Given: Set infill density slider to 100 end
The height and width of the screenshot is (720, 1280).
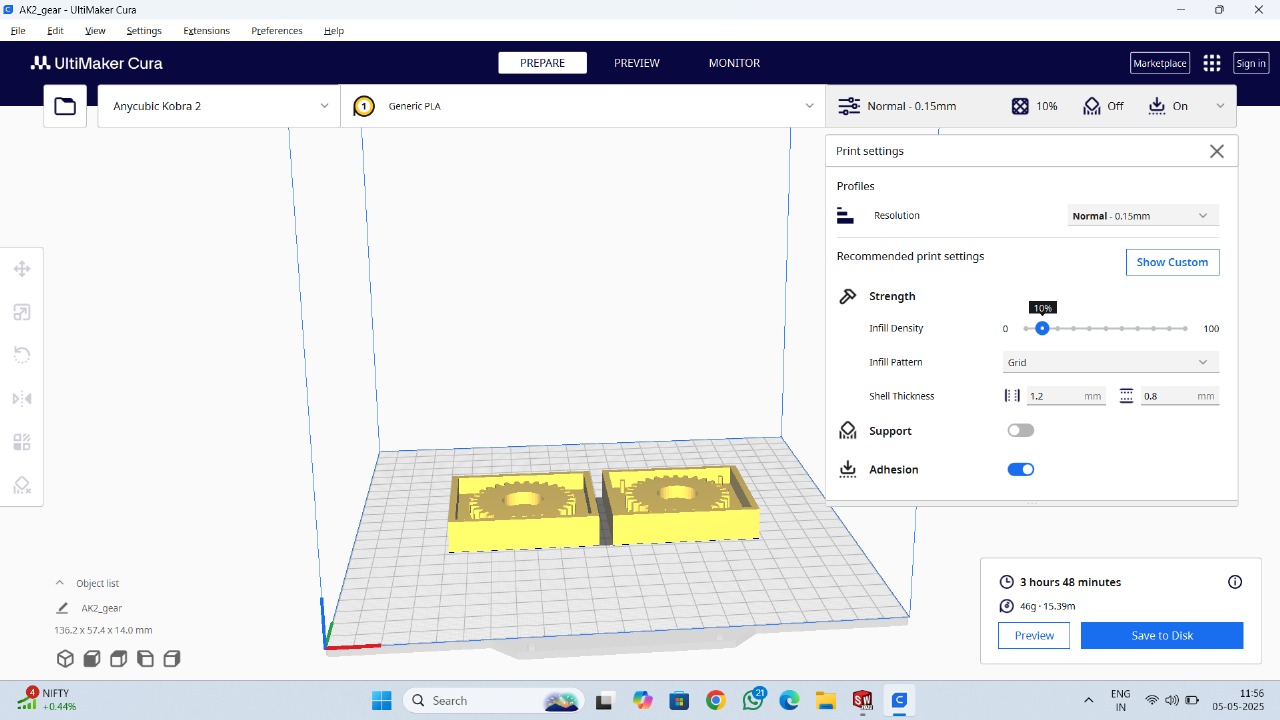Looking at the screenshot, I should pyautogui.click(x=1185, y=328).
